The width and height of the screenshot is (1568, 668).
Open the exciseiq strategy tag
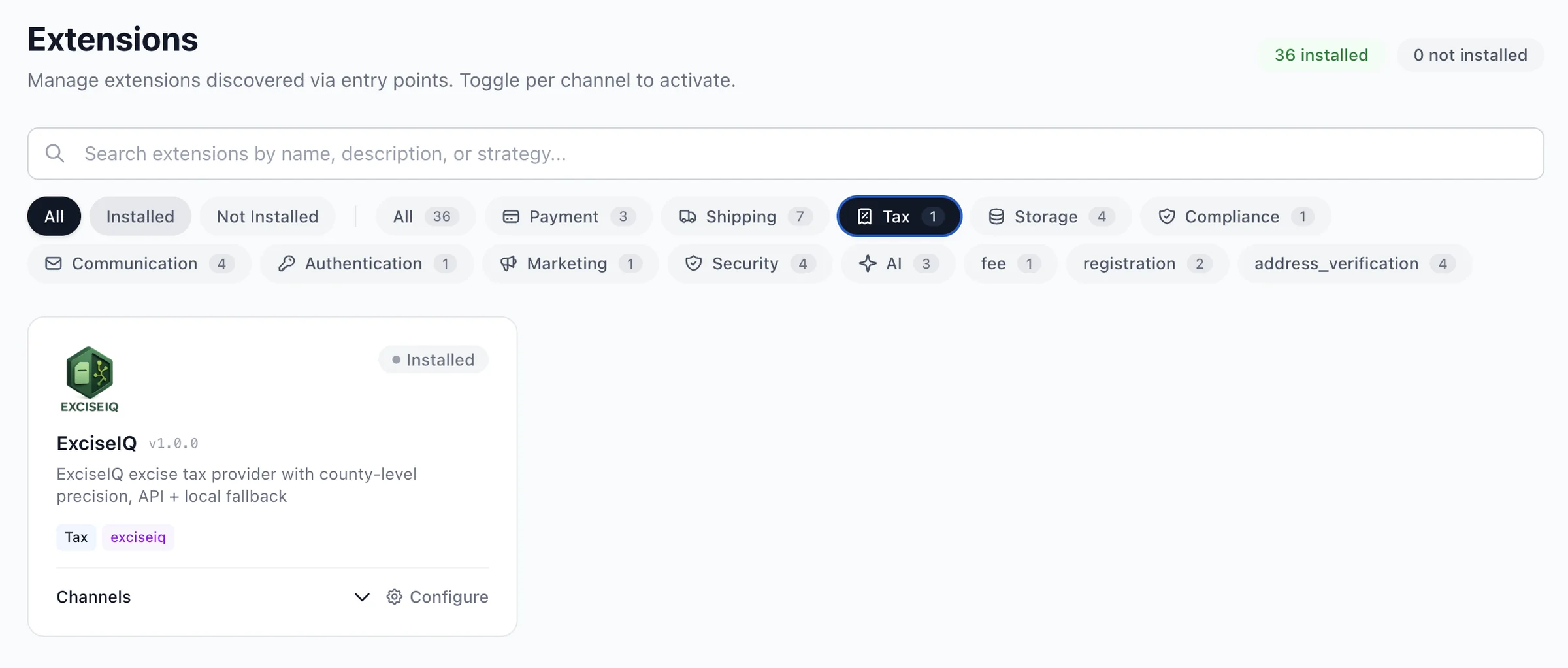(x=138, y=537)
